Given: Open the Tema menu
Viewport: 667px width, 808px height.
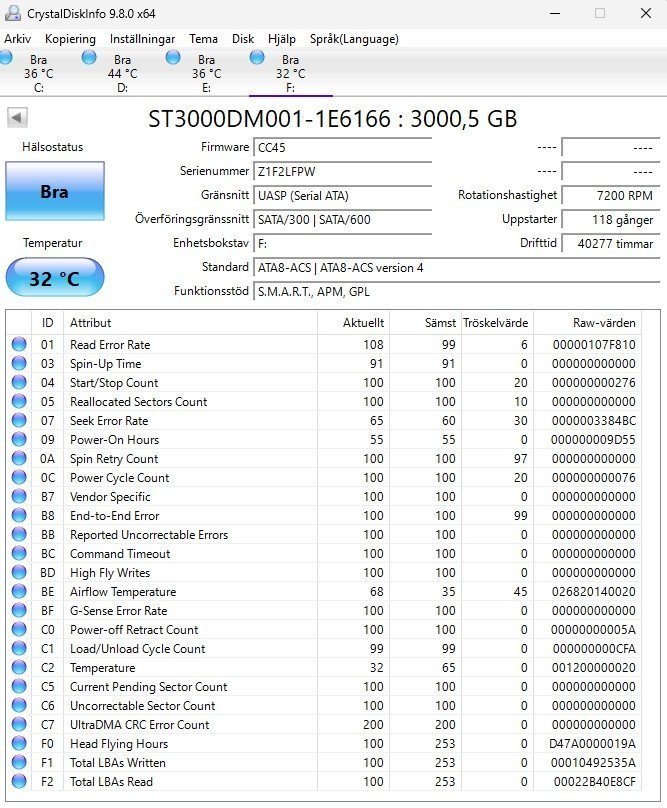Looking at the screenshot, I should pos(203,39).
